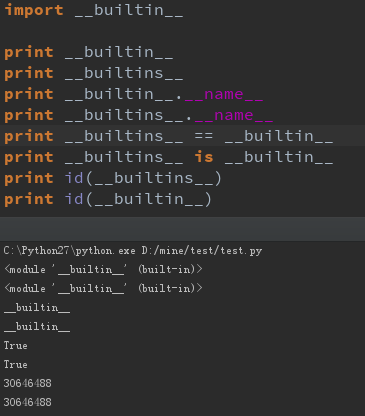Screen dimensions: 365x416
Task: Click the first '<module __builtin__>' output line
Action: [x=103, y=269]
